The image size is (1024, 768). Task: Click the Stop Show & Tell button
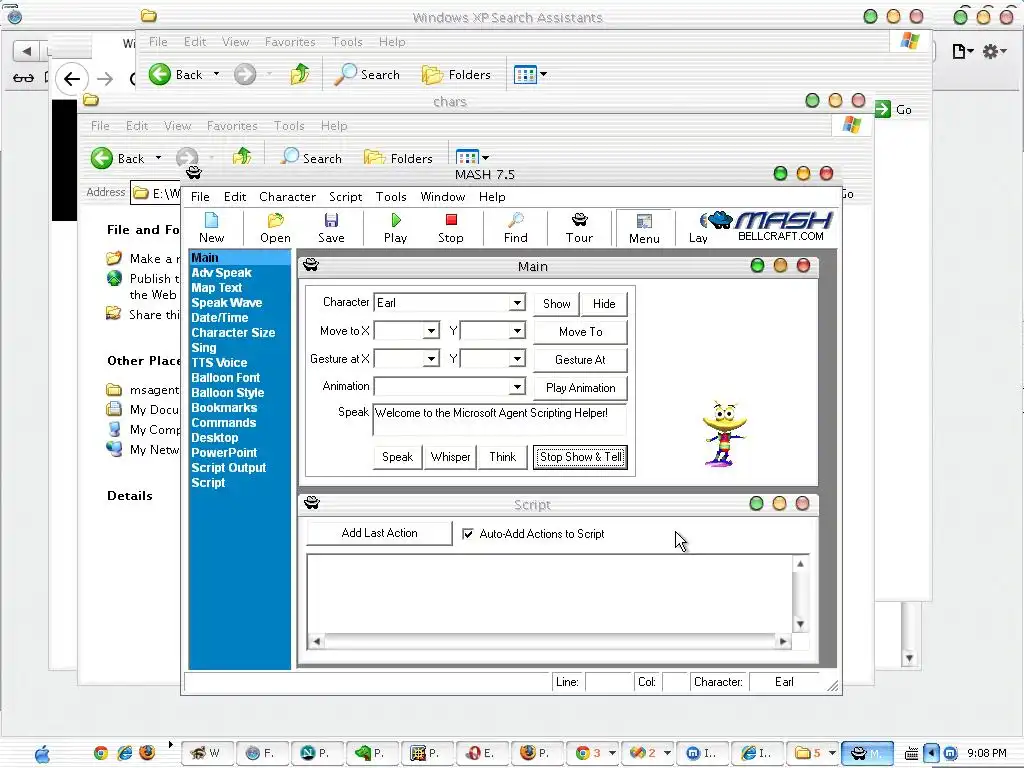[x=581, y=457]
